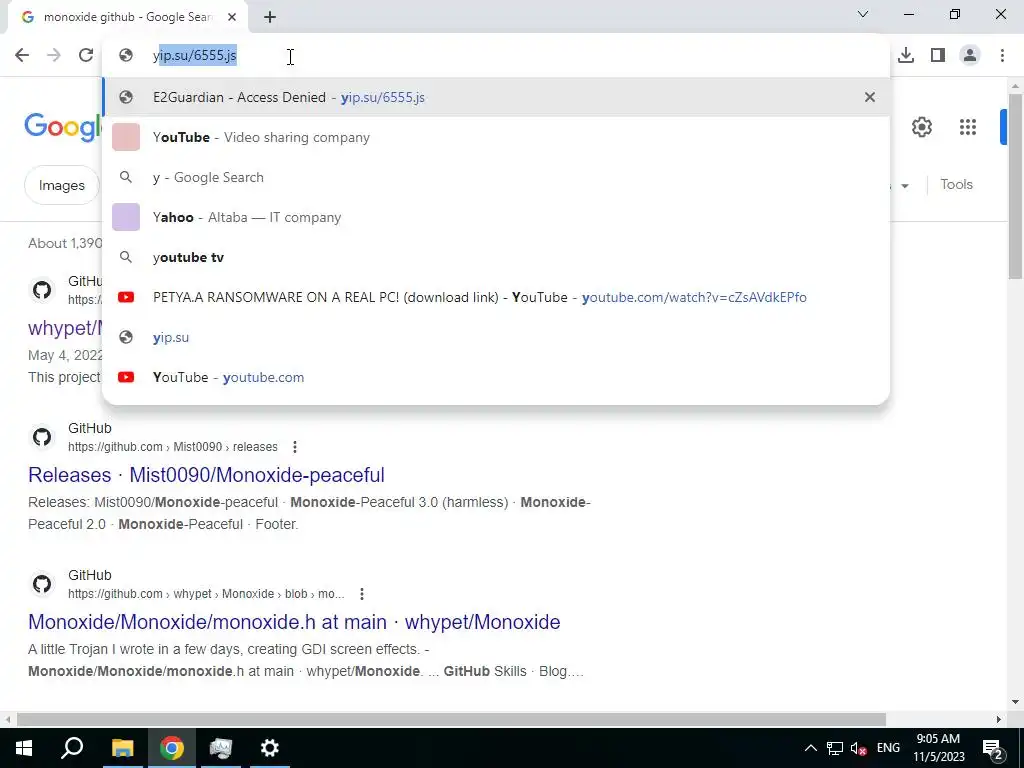
Task: Click the Google logo
Action: click(x=63, y=126)
